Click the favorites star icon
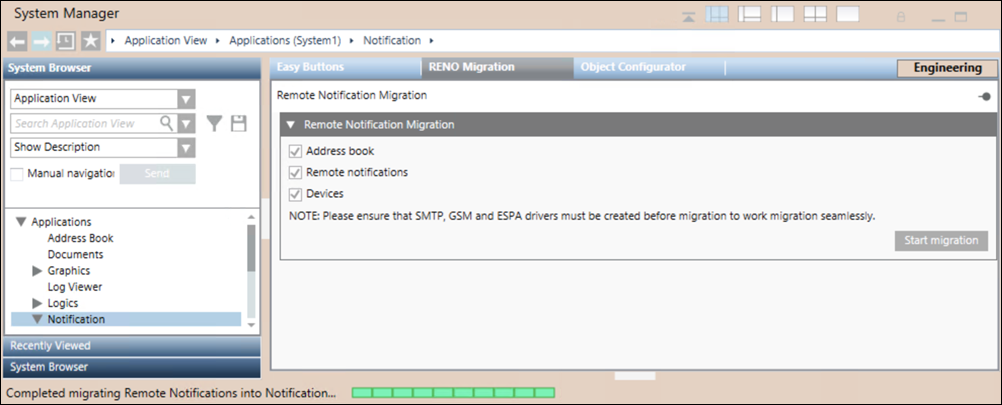This screenshot has width=1002, height=405. click(89, 41)
